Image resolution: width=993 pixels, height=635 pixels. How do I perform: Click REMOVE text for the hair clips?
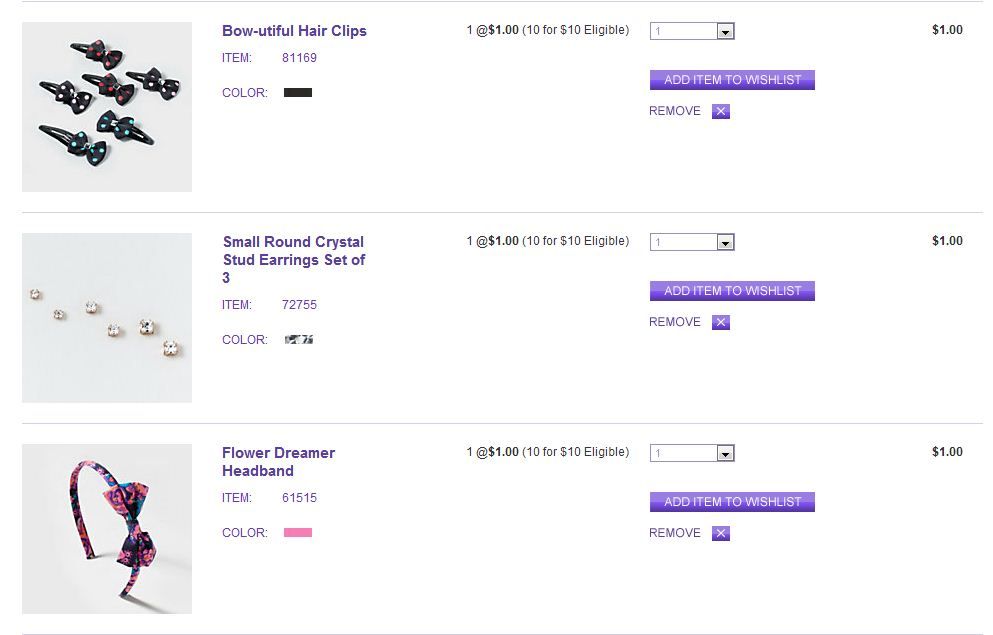click(675, 111)
